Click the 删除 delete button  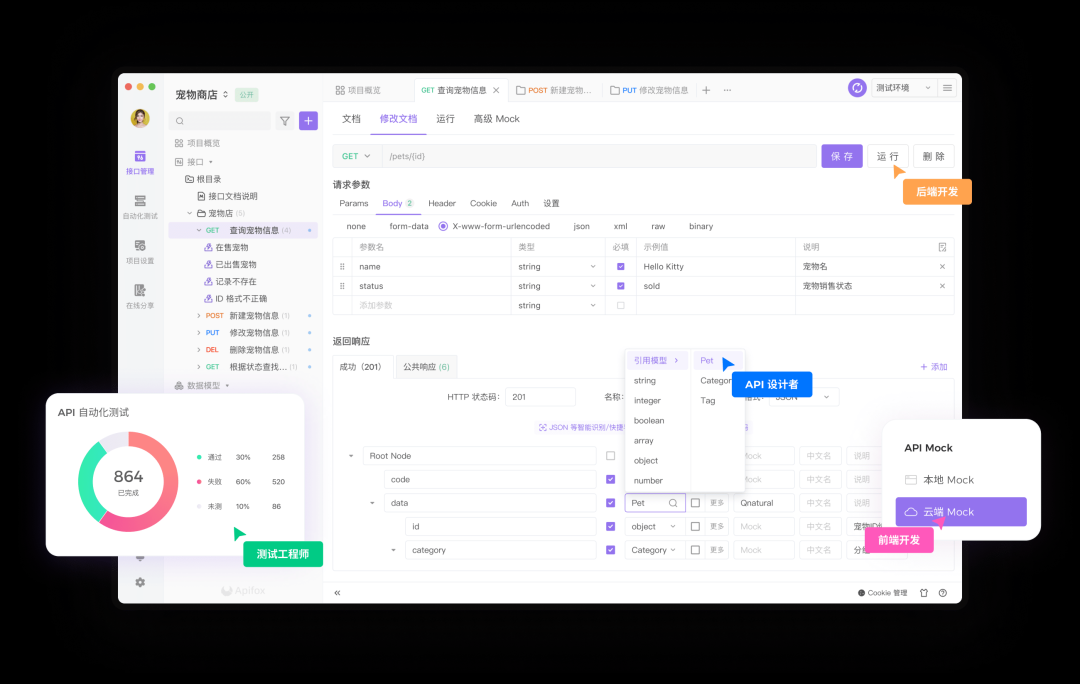(933, 156)
